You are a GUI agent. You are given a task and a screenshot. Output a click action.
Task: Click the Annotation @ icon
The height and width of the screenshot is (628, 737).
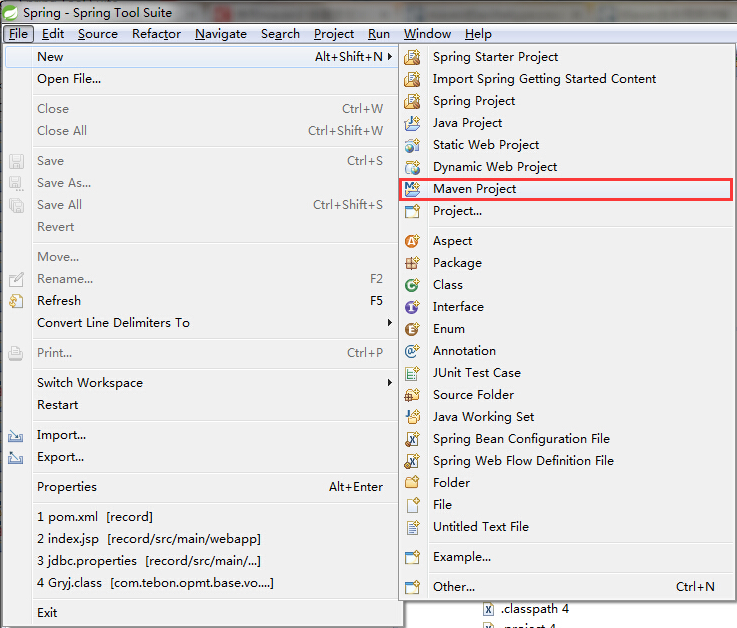click(412, 351)
